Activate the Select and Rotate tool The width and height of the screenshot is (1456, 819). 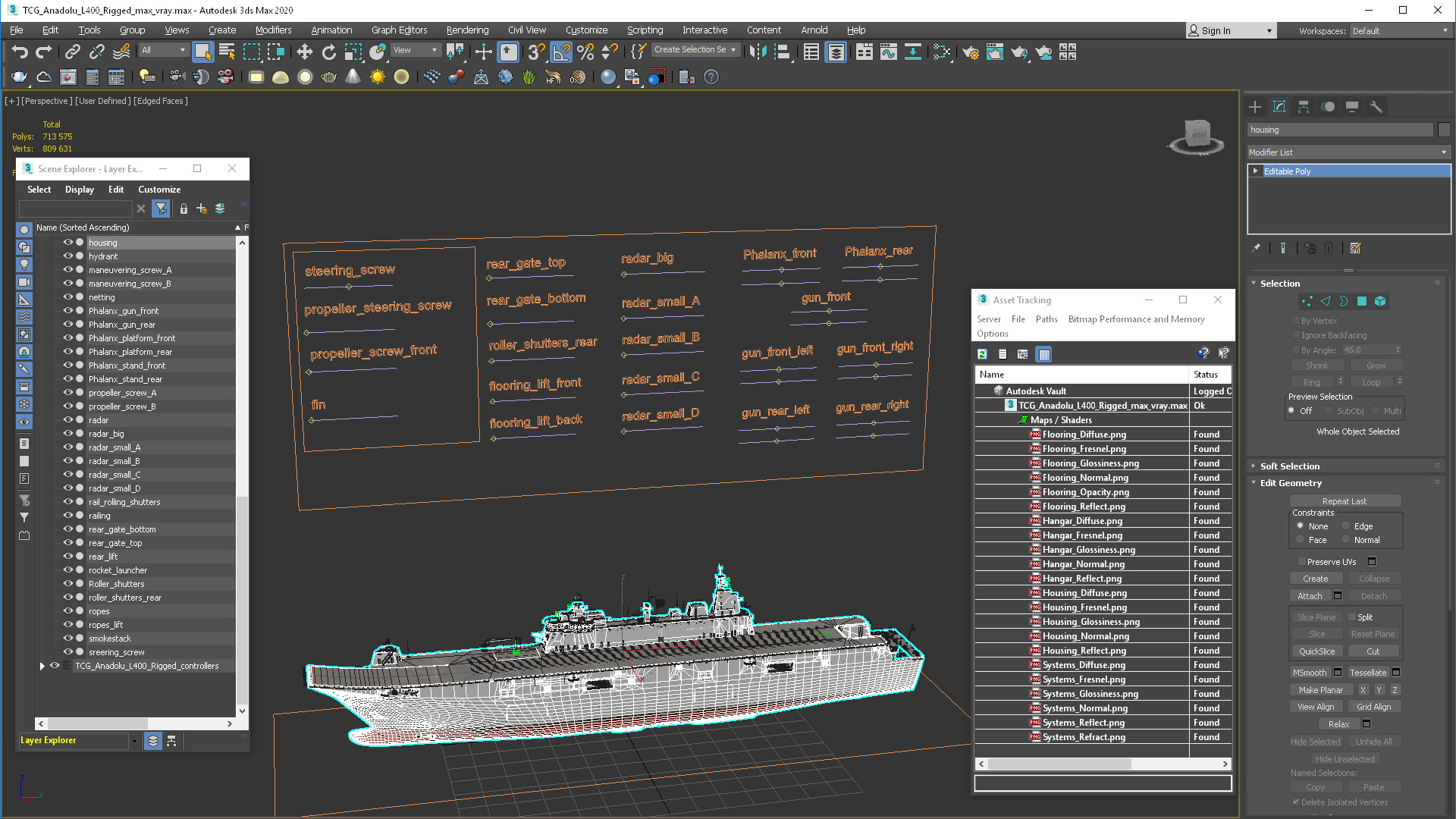click(328, 52)
